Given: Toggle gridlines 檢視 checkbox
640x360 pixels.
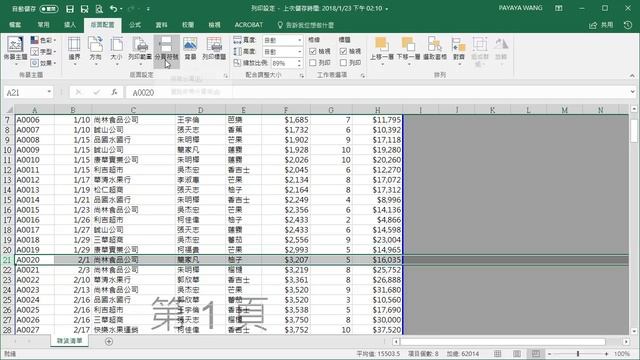Looking at the screenshot, I should click(x=313, y=51).
